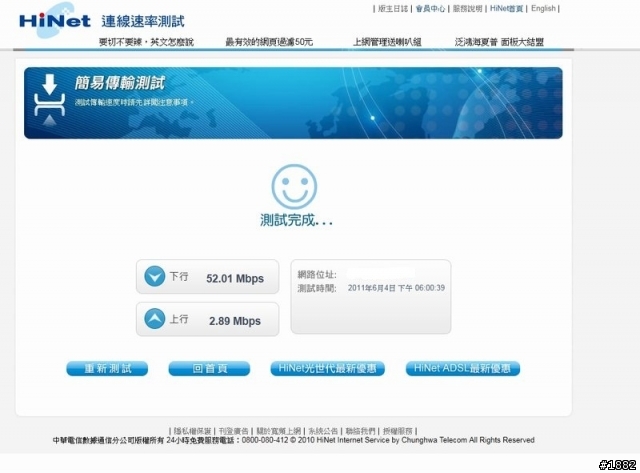The width and height of the screenshot is (640, 473).
Task: Open 刊登廣告 advertising link in footer
Action: [233, 431]
